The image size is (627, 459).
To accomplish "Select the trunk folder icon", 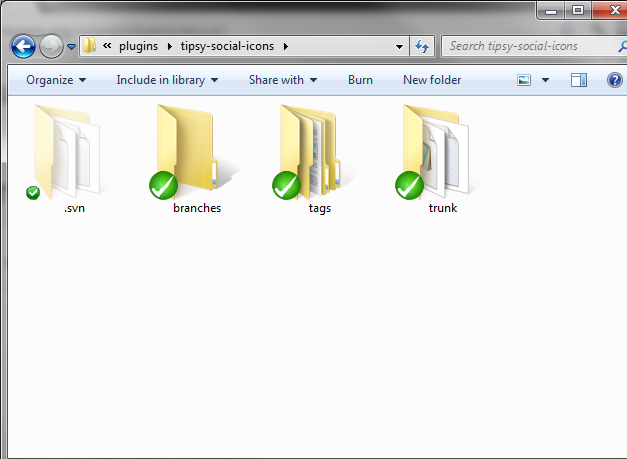I will (437, 152).
